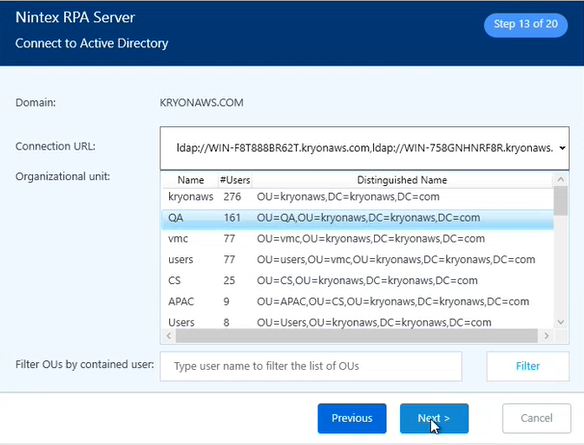The width and height of the screenshot is (584, 445).
Task: Sort by the #Users column header
Action: pos(235,180)
